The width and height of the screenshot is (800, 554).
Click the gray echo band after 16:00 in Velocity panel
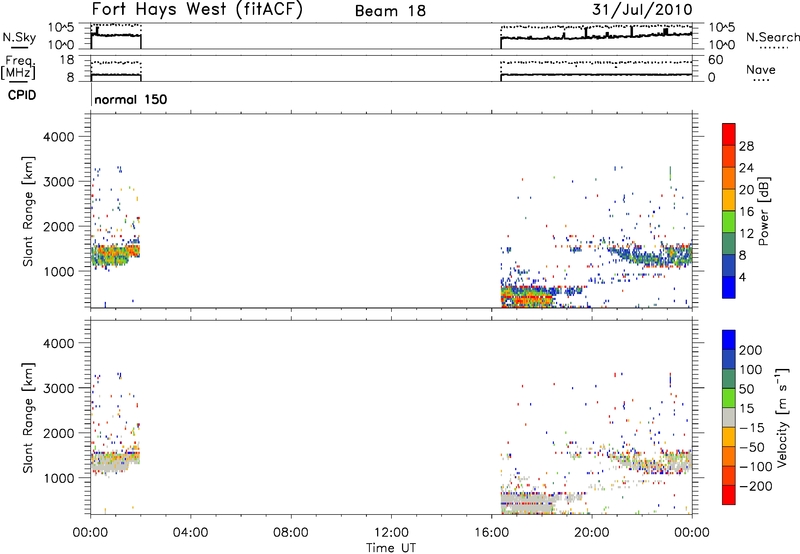coord(527,502)
